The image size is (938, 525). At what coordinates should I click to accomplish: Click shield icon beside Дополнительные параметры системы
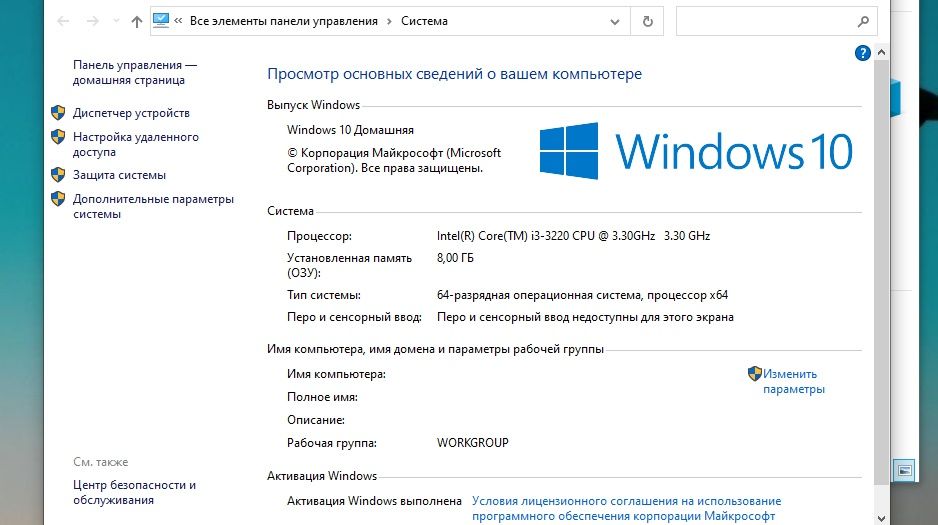click(x=58, y=199)
